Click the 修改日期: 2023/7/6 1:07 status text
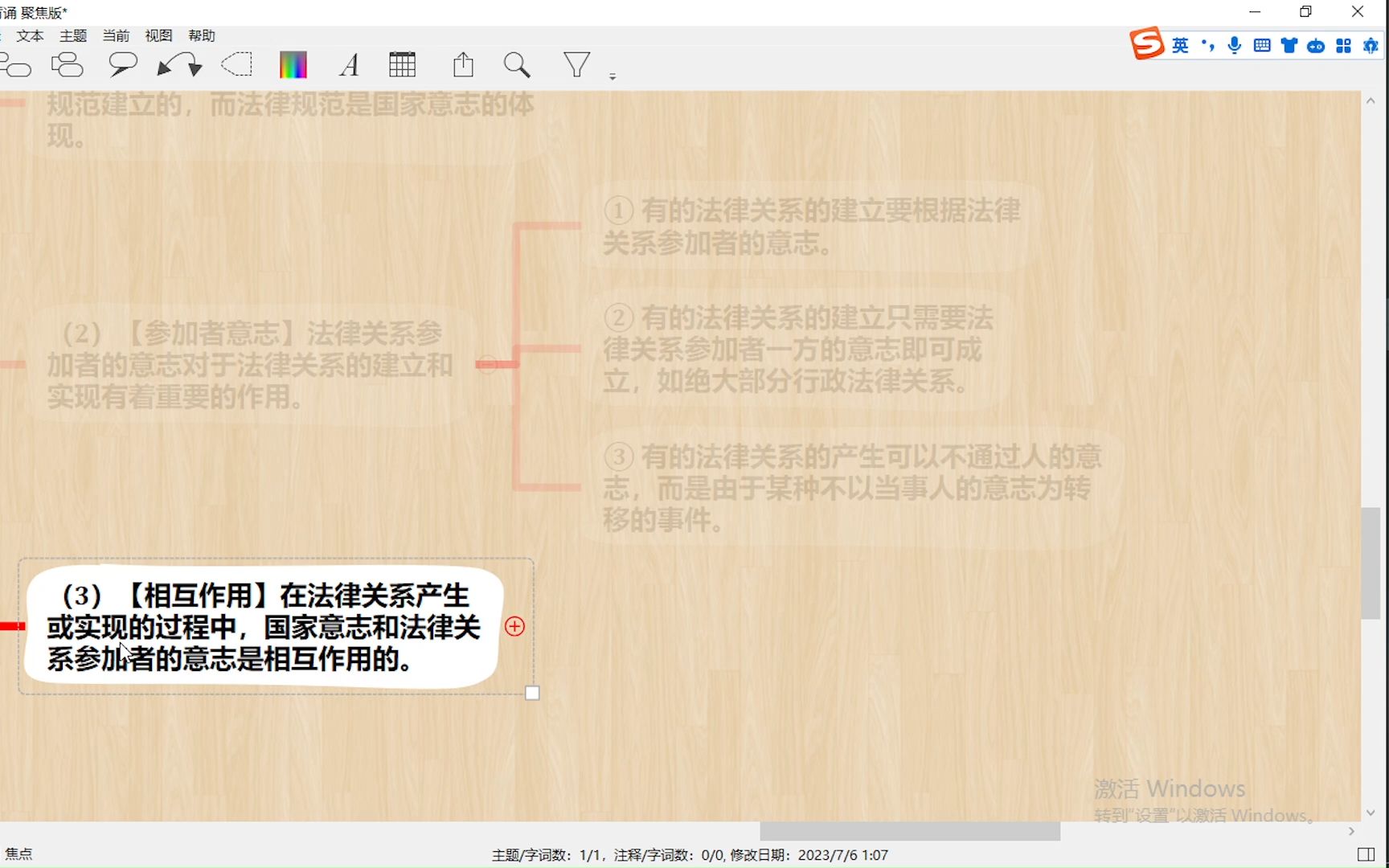Image resolution: width=1389 pixels, height=868 pixels. point(809,855)
